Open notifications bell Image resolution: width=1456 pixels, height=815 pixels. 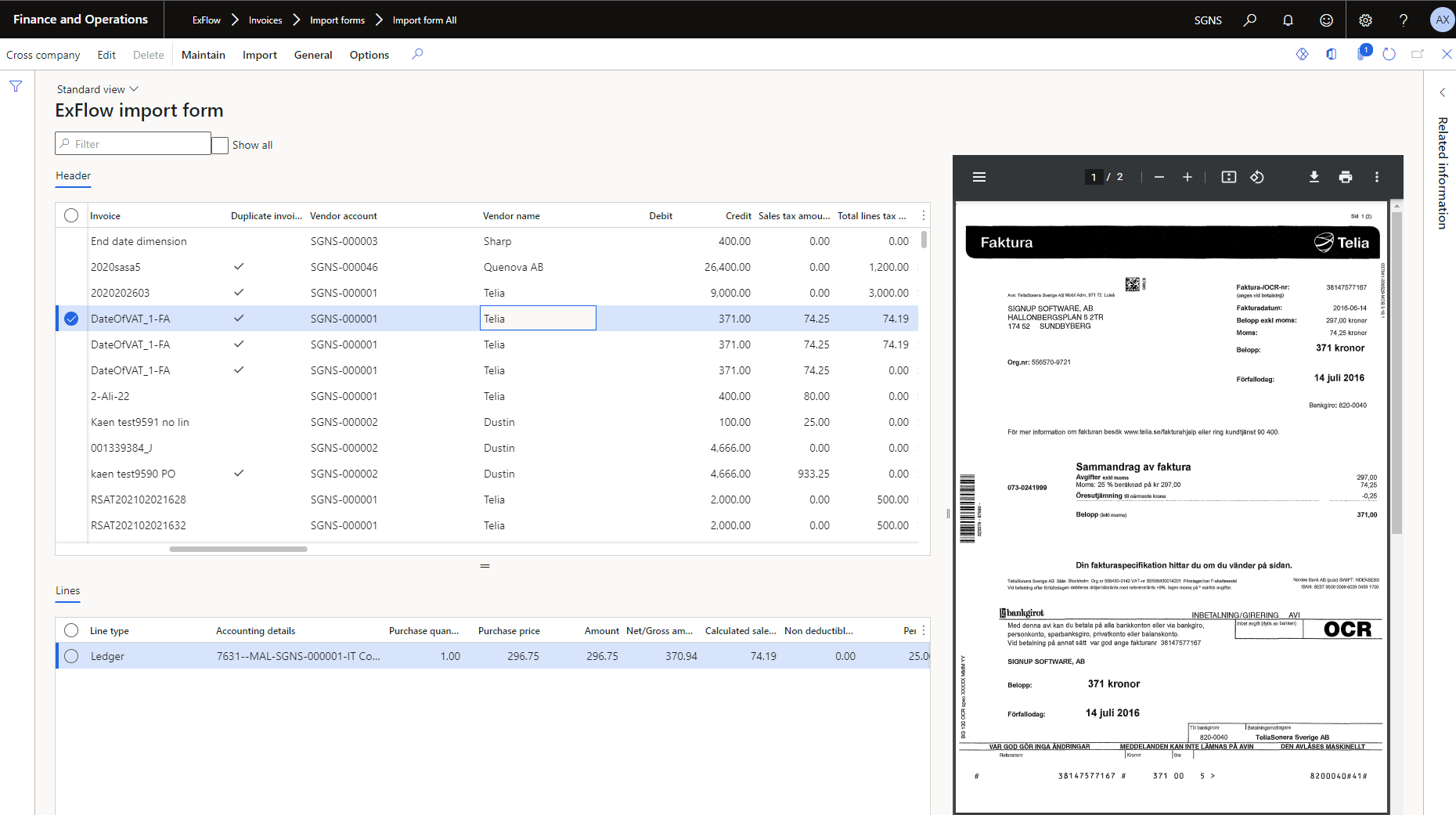(1288, 20)
